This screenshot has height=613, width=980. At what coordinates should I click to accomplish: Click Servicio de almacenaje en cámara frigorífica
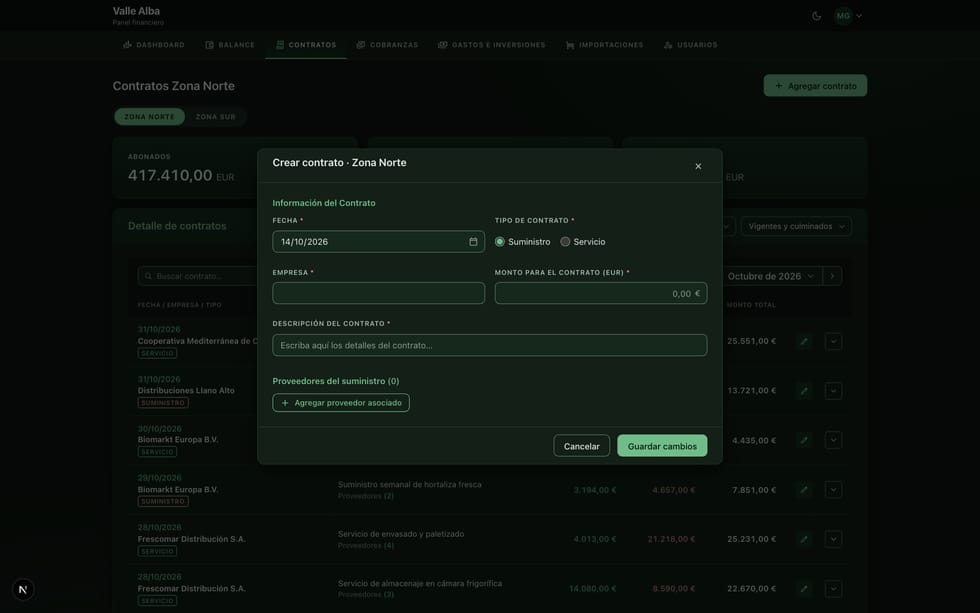(420, 583)
